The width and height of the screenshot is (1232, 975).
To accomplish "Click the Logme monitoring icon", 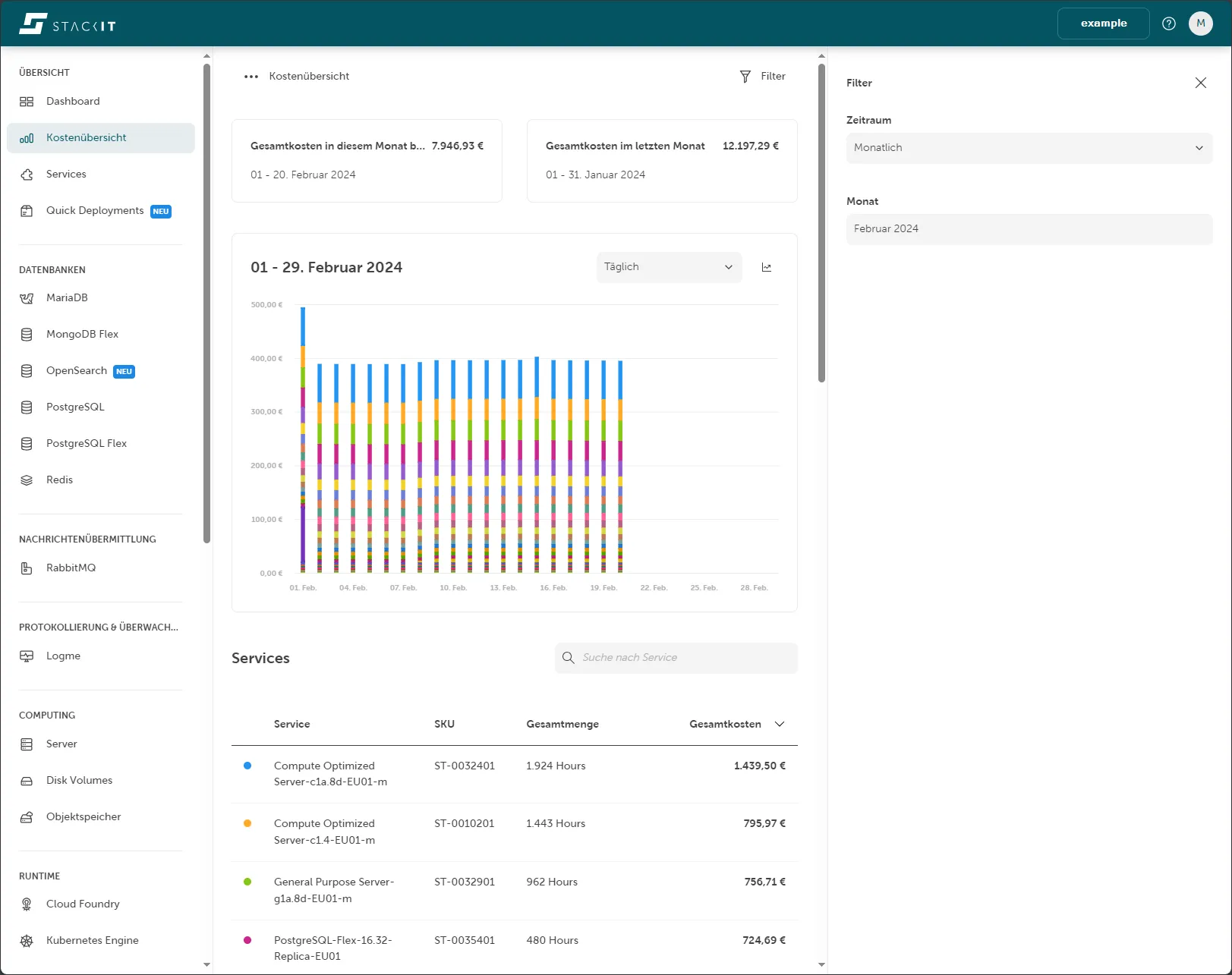I will pyautogui.click(x=27, y=656).
